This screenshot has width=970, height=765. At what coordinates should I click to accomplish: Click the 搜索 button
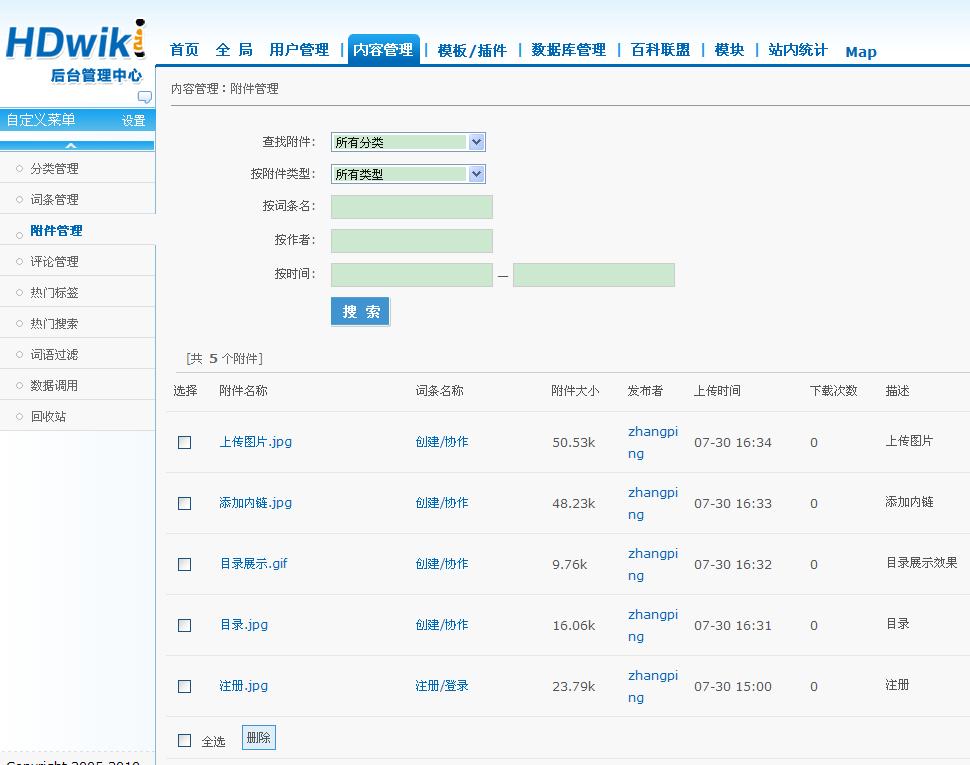pyautogui.click(x=360, y=311)
